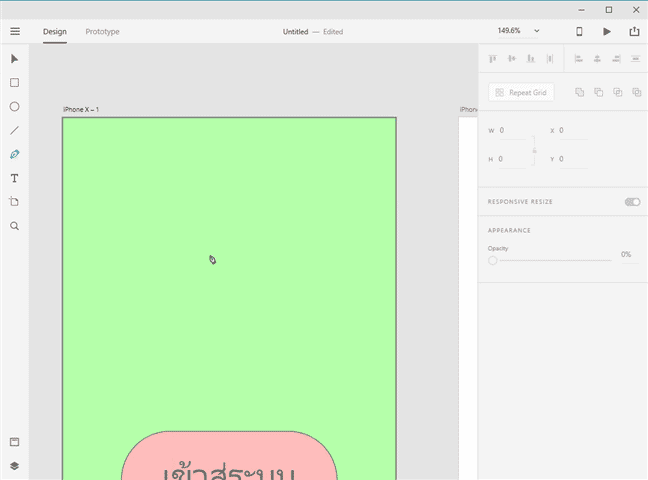Select the pink rounded button shape
Image resolution: width=648 pixels, height=480 pixels.
tap(229, 456)
